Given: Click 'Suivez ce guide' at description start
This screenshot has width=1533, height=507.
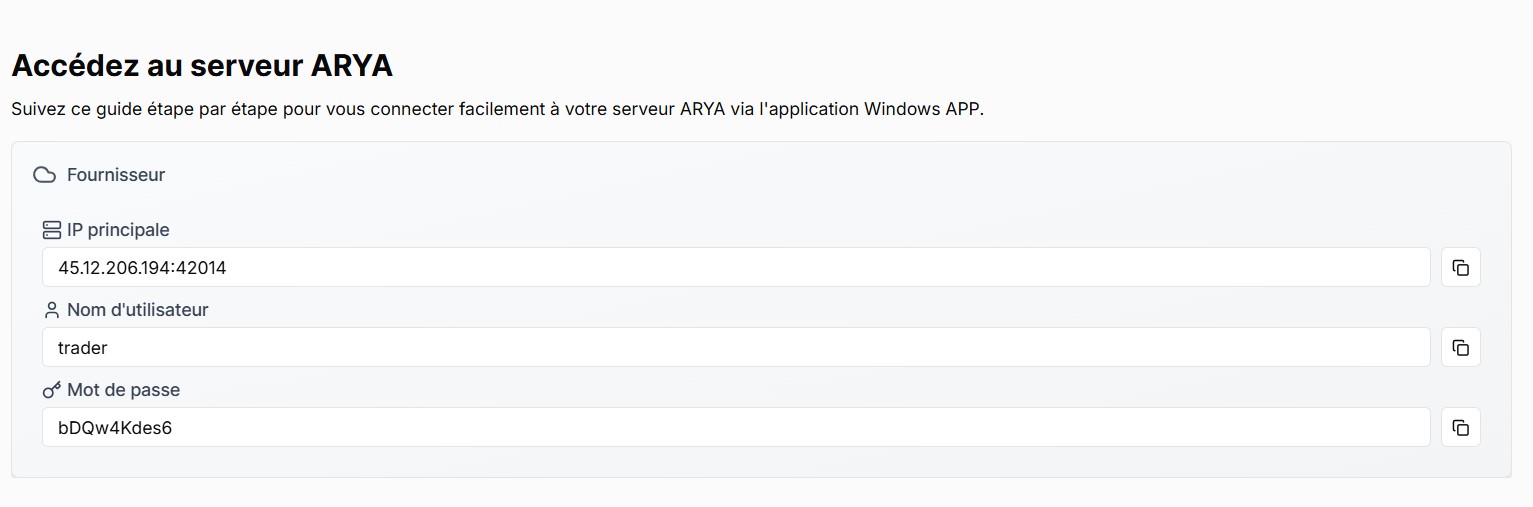Looking at the screenshot, I should [75, 109].
